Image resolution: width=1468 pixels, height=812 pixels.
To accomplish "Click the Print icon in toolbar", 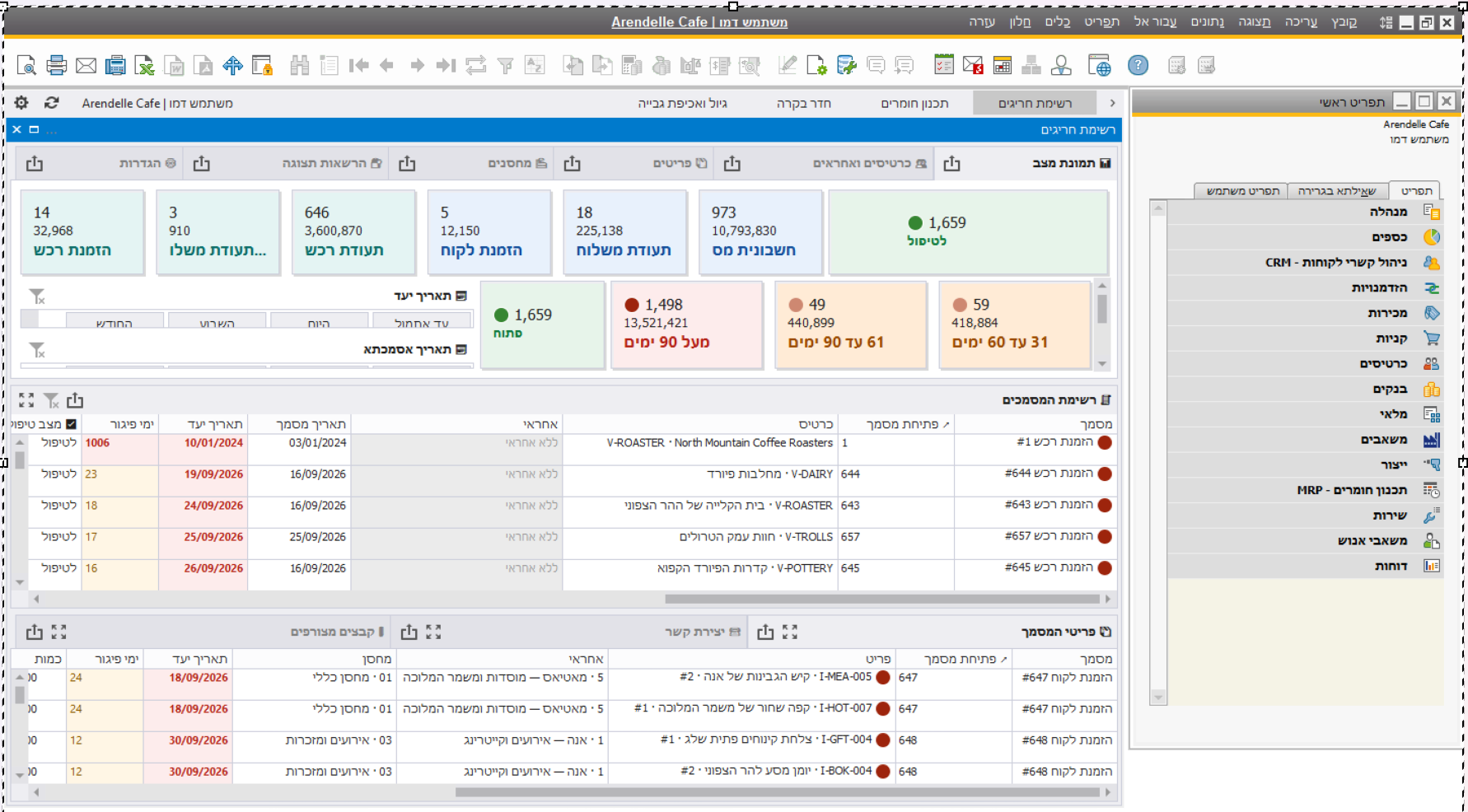I will click(56, 65).
